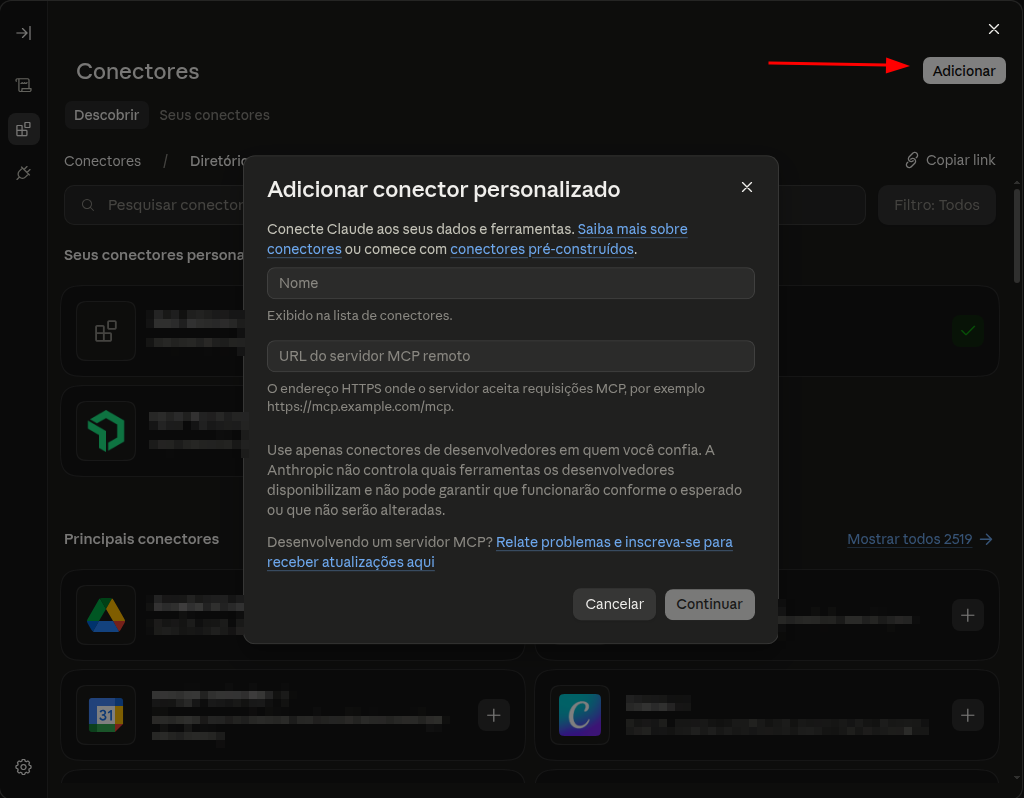Click the Cancelar button
The width and height of the screenshot is (1024, 798).
[614, 604]
